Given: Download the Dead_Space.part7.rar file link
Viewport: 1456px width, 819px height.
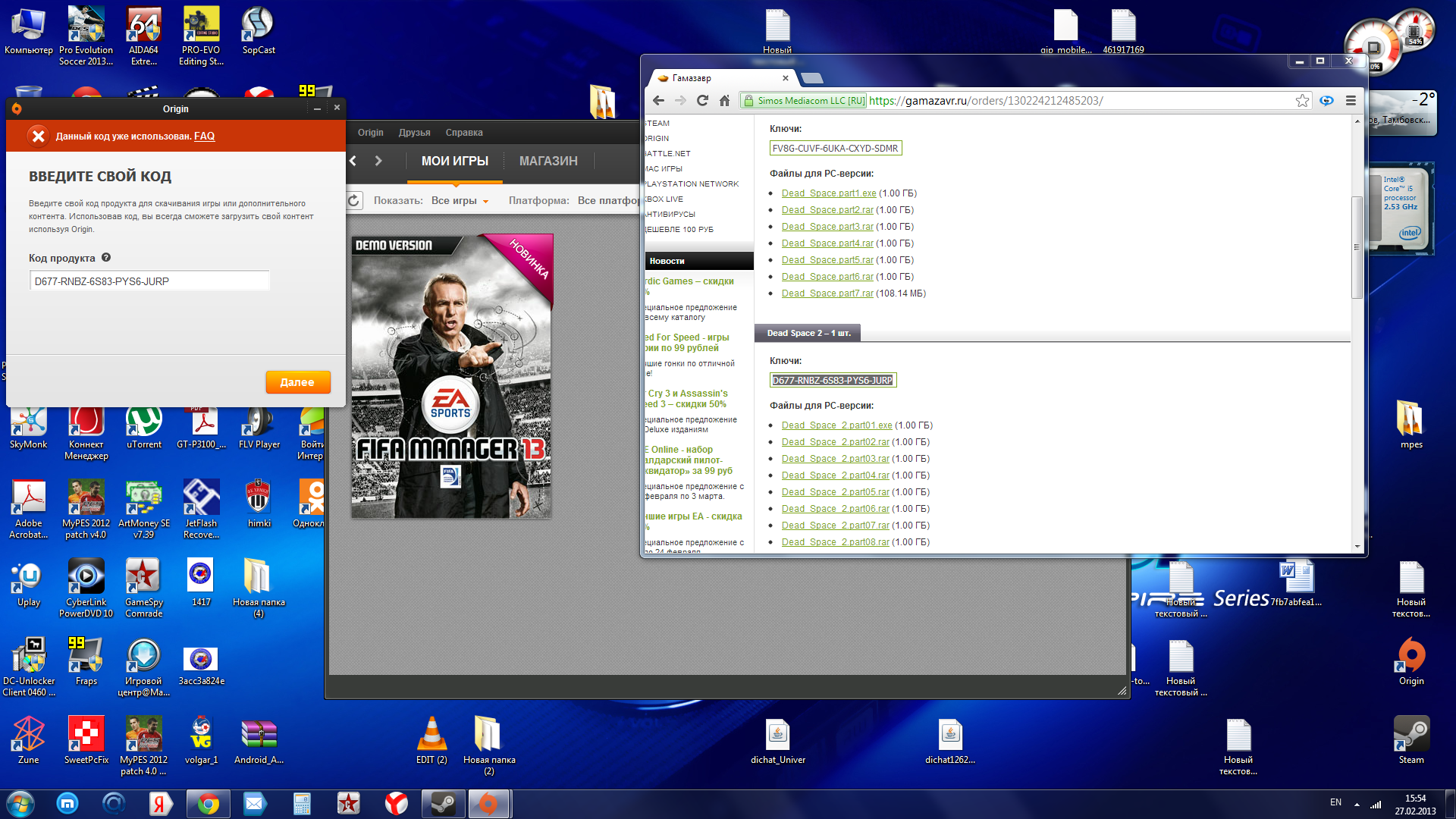Looking at the screenshot, I should (827, 293).
